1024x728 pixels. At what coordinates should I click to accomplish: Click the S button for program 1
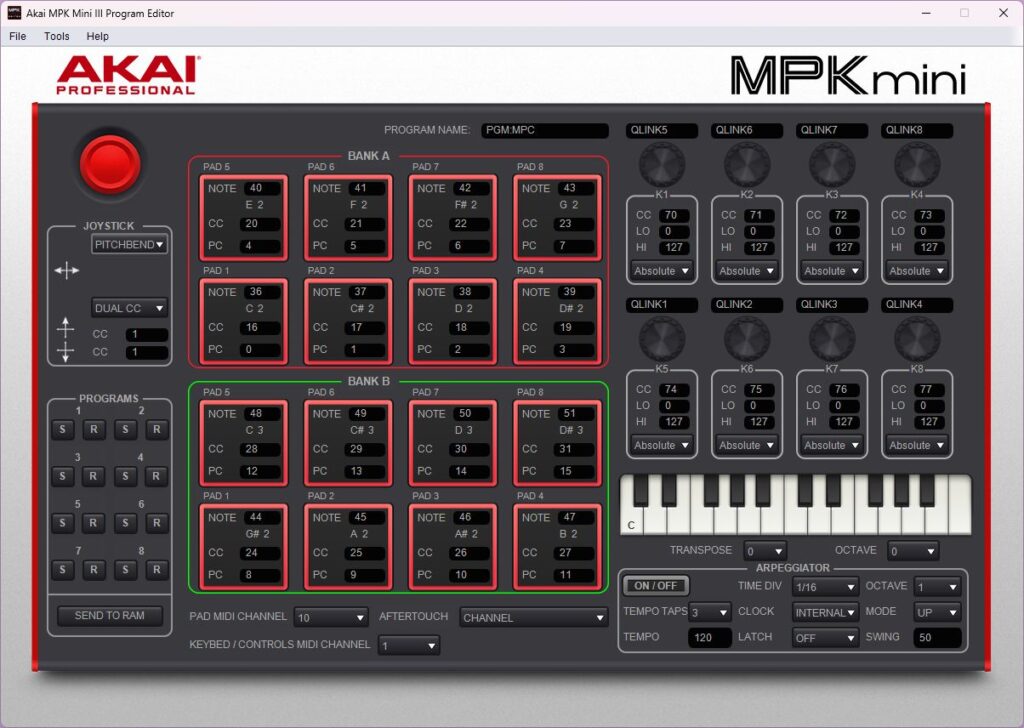62,430
